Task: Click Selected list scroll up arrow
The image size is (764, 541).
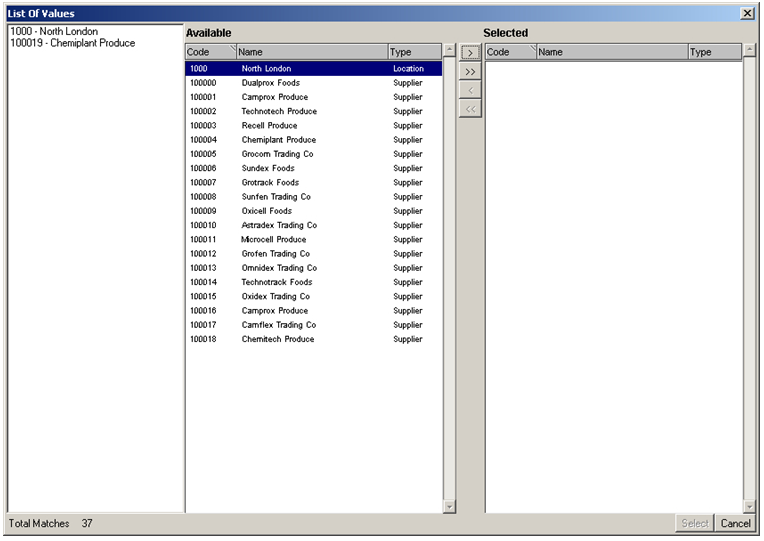Action: coord(749,50)
